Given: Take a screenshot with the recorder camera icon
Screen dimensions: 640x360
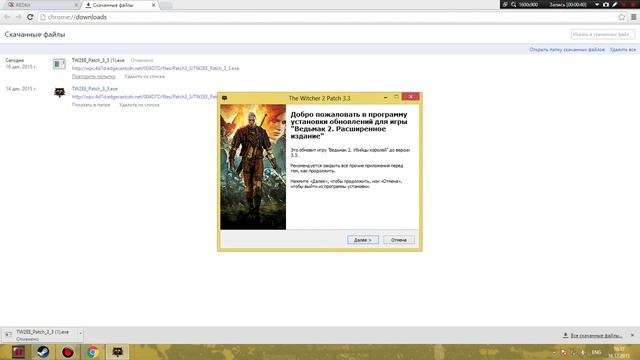Looking at the screenshot, I should point(606,4).
